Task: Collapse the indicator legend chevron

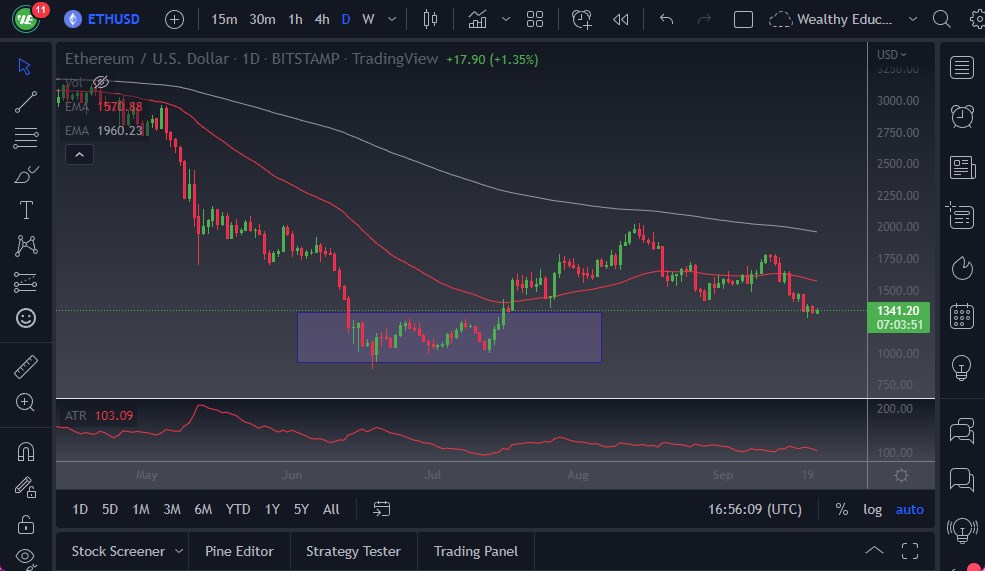Action: pos(78,154)
